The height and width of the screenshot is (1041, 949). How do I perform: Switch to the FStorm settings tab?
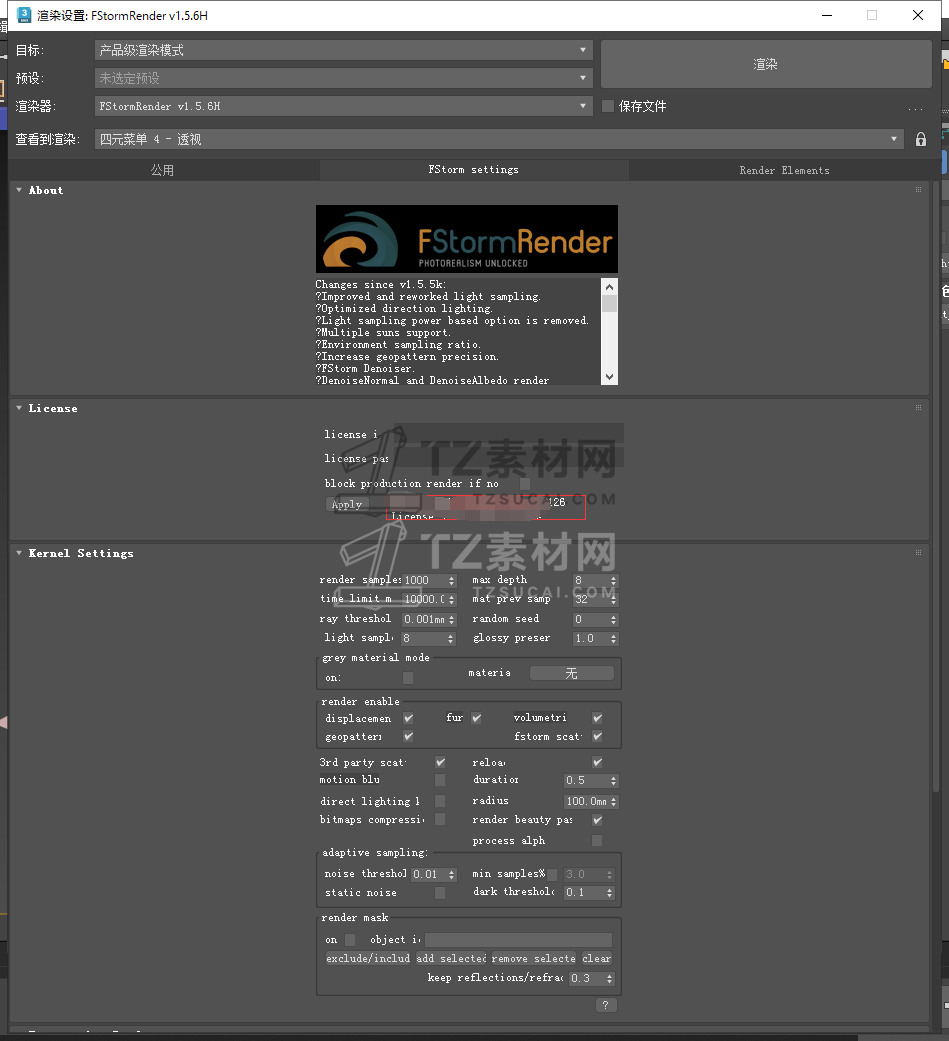[x=474, y=170]
